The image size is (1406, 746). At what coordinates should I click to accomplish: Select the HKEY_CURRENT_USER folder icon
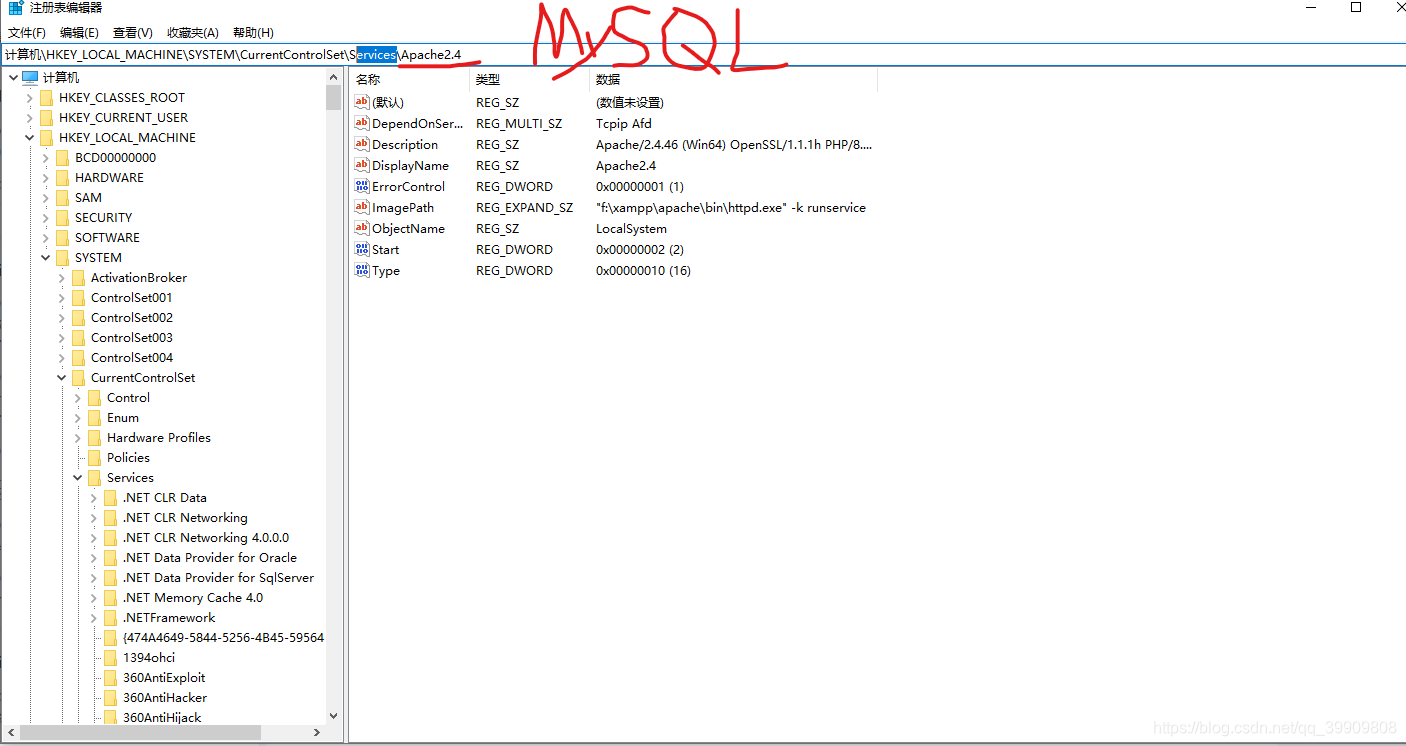[x=46, y=117]
